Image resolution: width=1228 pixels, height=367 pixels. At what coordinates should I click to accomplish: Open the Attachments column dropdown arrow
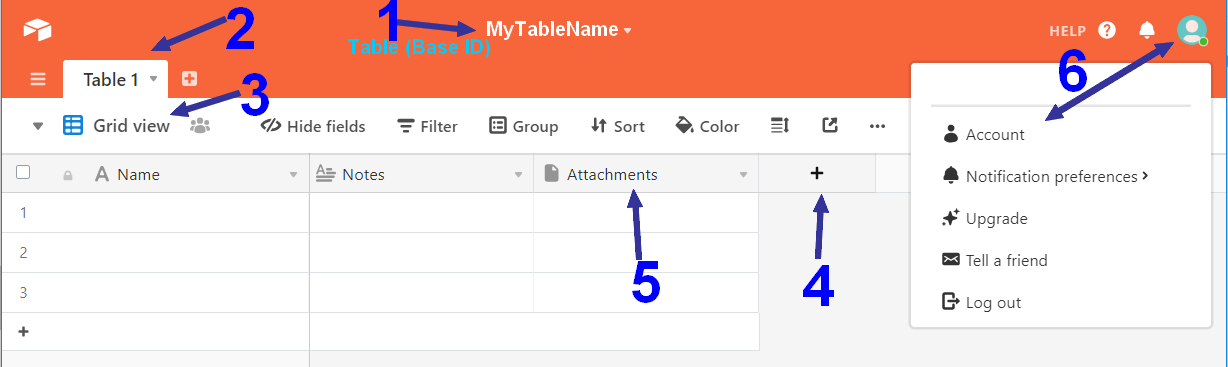743,175
